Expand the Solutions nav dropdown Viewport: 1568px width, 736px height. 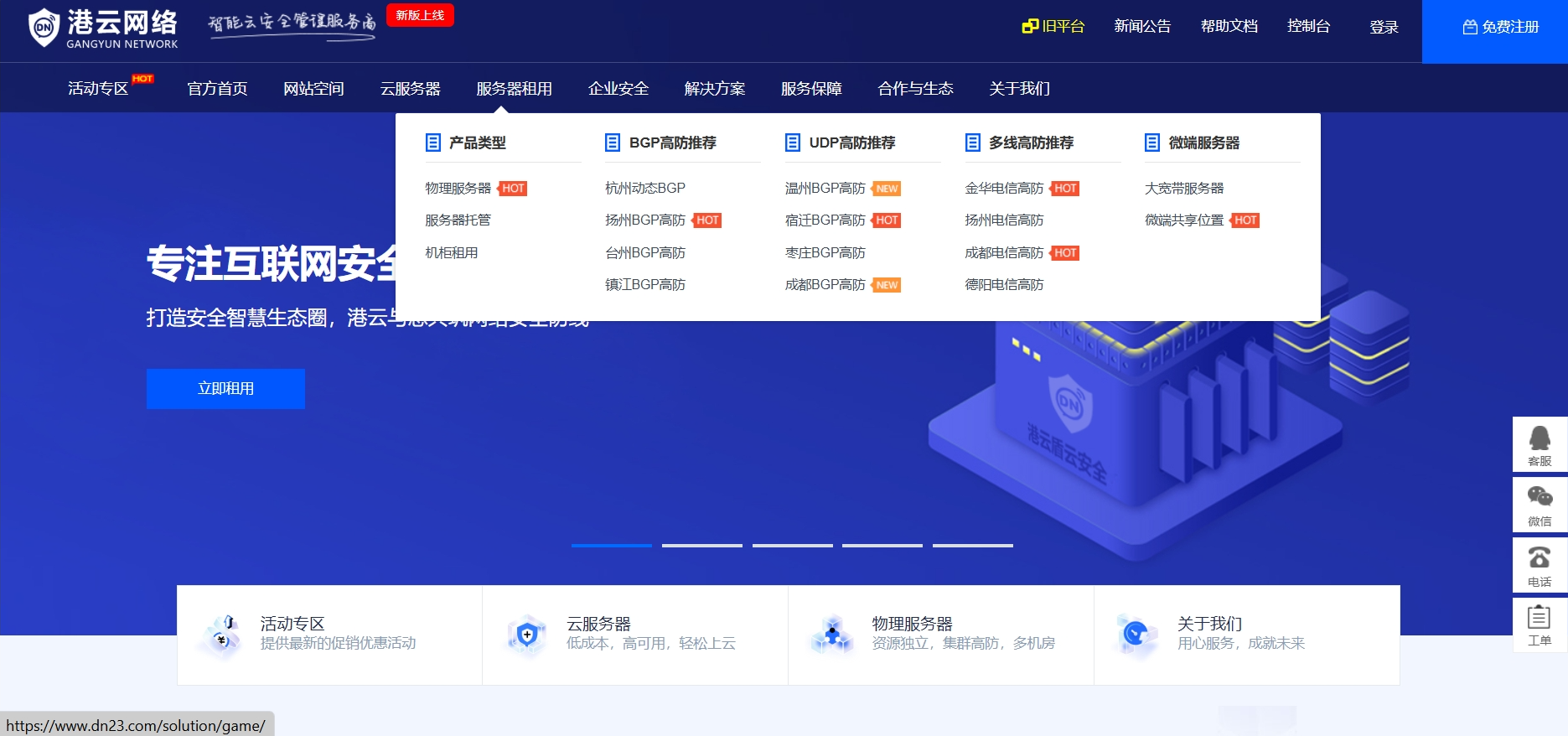point(714,89)
